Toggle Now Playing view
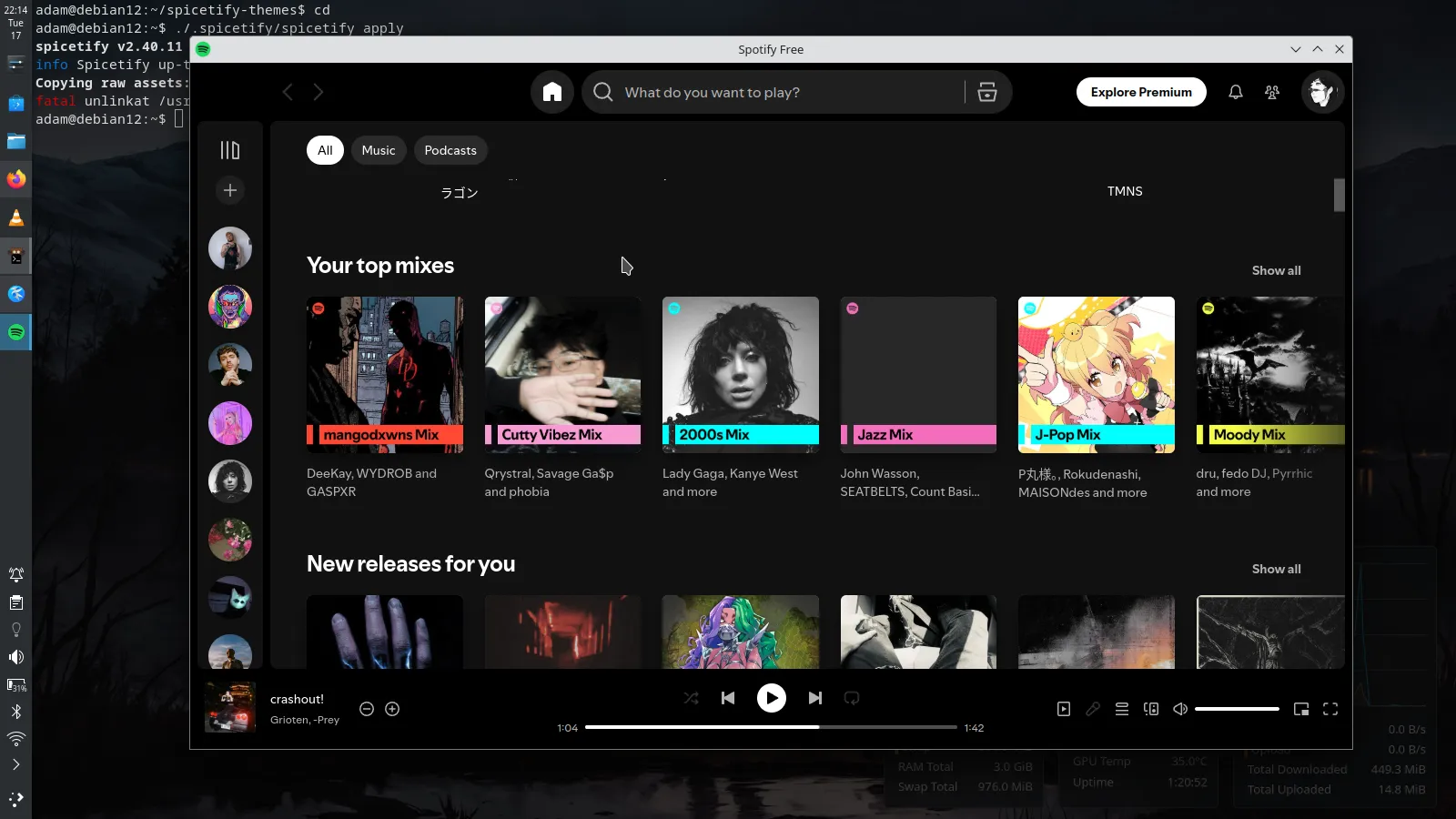This screenshot has height=819, width=1456. click(1064, 709)
